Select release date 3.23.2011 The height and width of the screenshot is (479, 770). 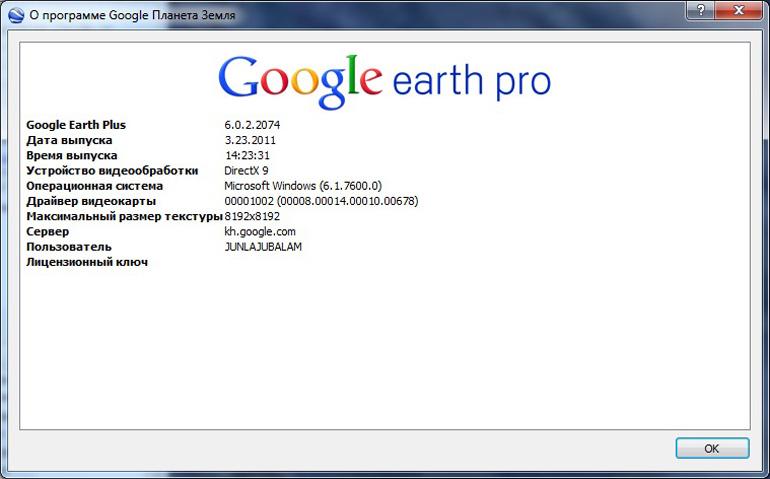click(x=250, y=141)
